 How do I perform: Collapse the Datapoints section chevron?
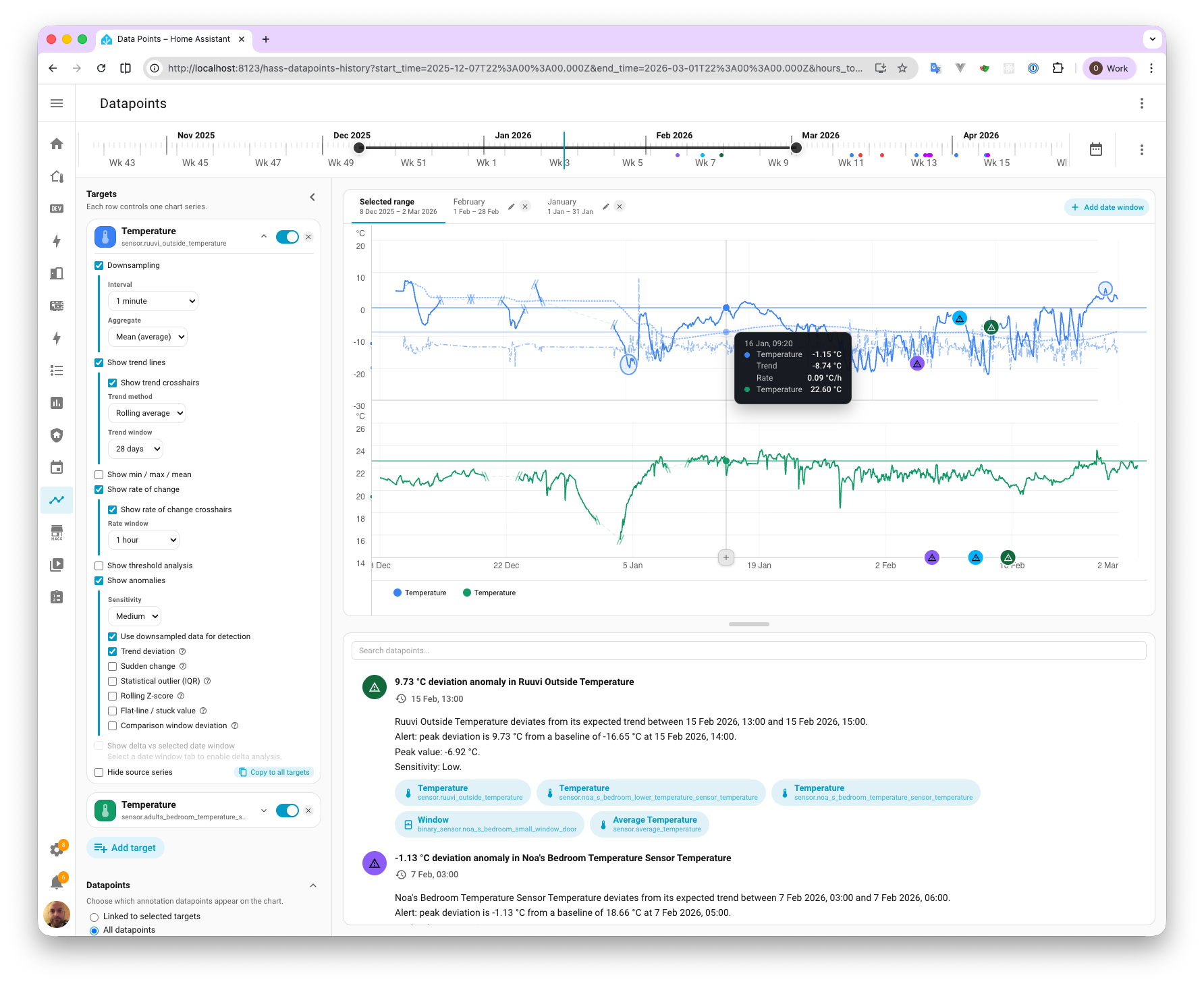(313, 885)
